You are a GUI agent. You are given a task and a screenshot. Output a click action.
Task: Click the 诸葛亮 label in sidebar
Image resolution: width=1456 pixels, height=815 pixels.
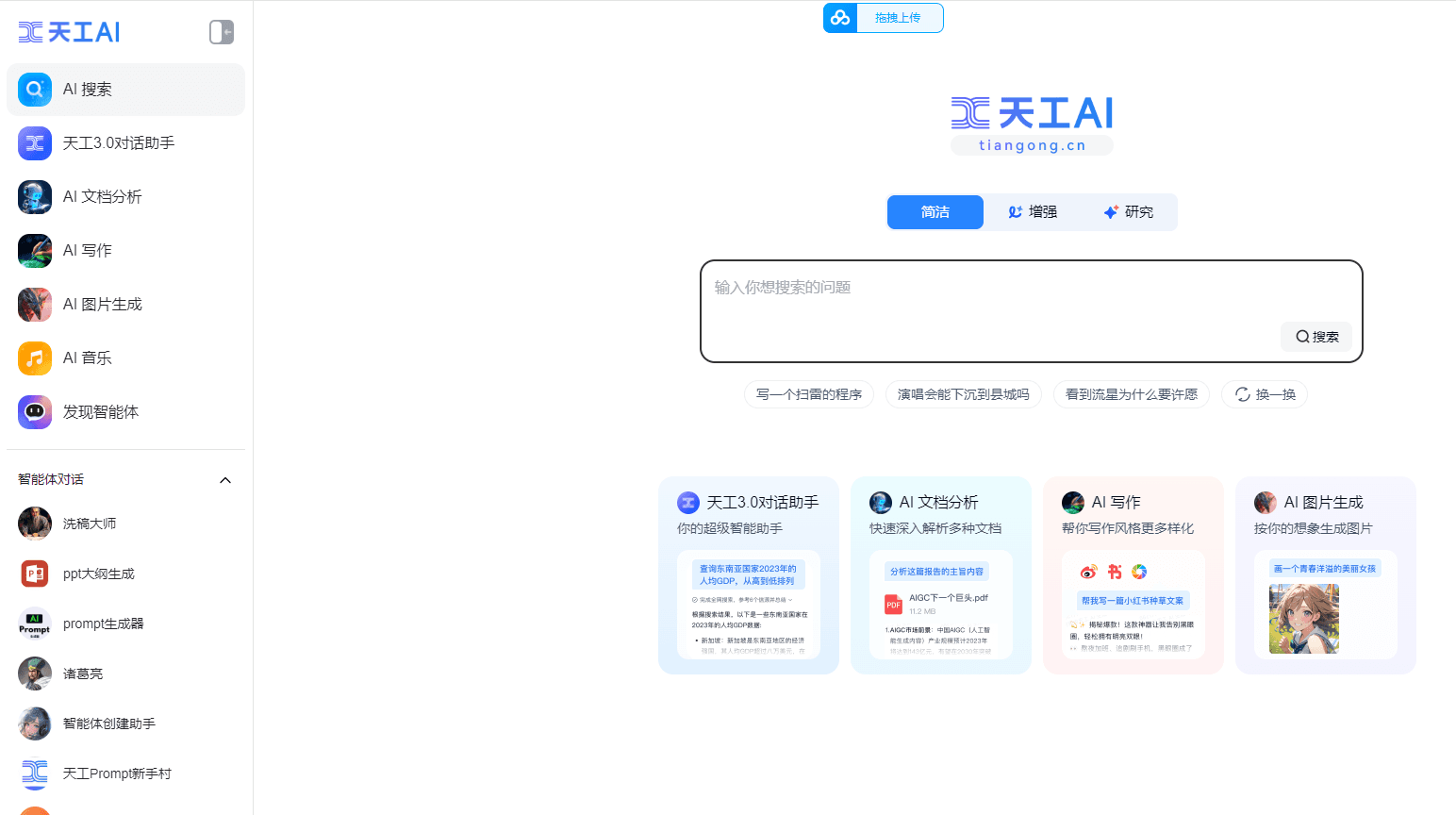[83, 674]
